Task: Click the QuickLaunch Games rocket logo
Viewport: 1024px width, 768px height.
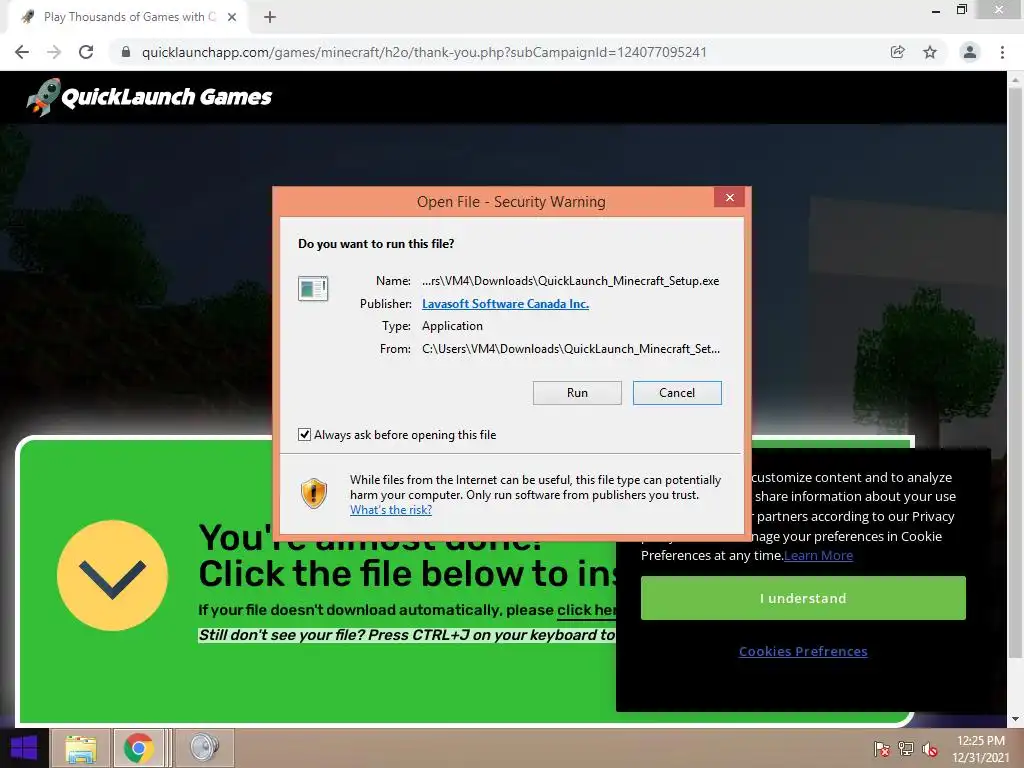Action: point(149,97)
